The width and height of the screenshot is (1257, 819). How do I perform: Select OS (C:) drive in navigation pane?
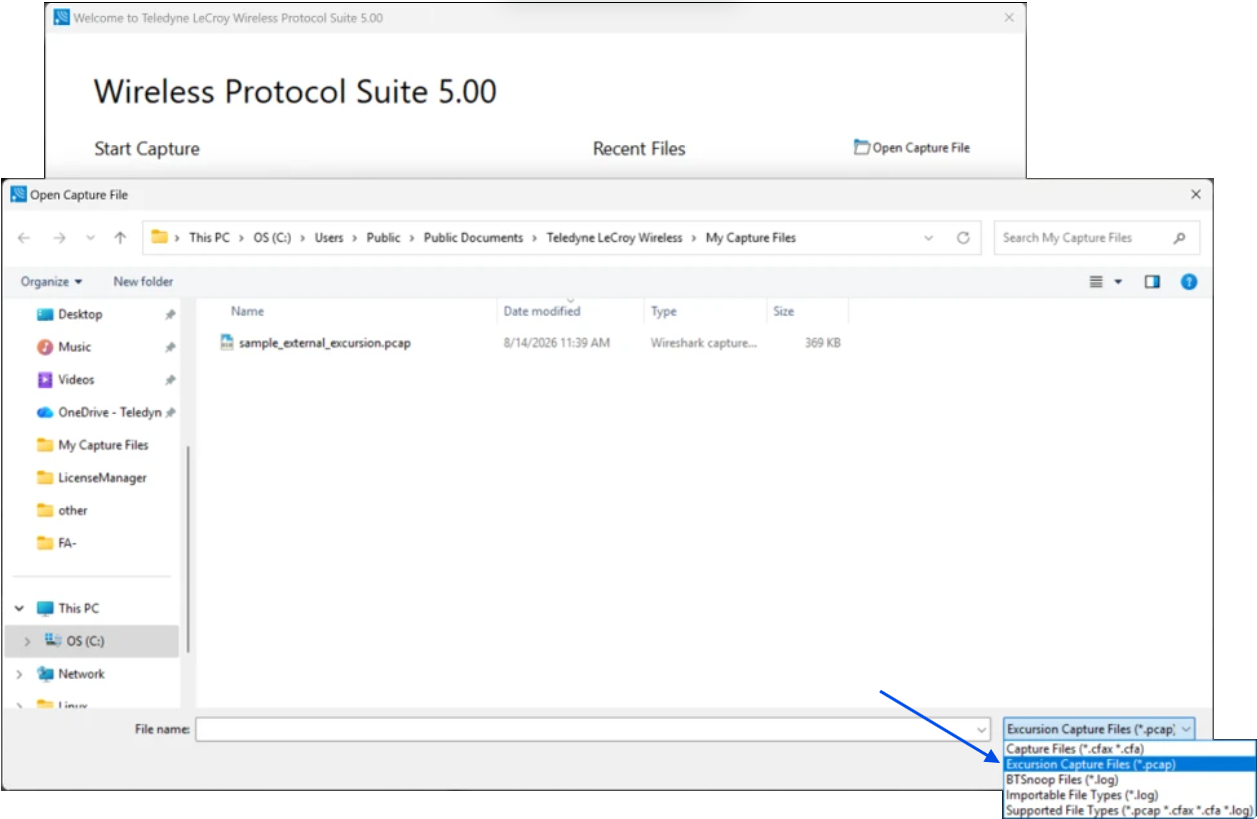point(85,641)
